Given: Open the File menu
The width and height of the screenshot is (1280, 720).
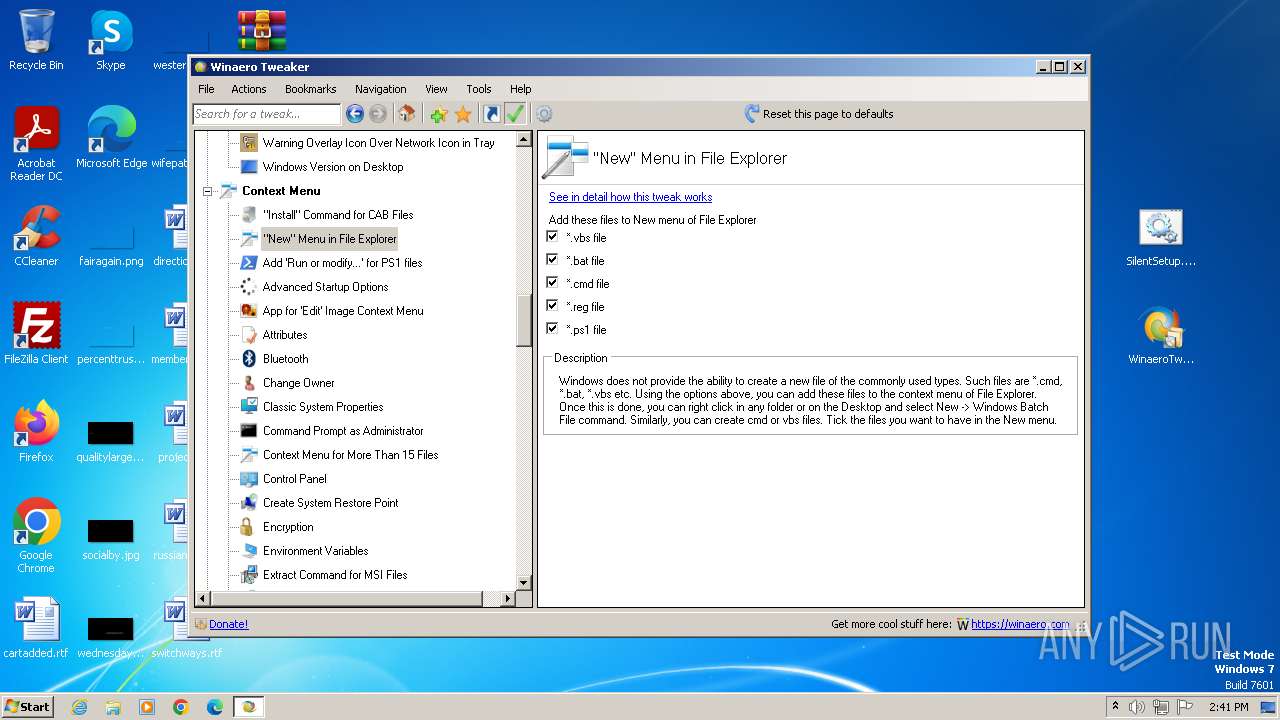Looking at the screenshot, I should click(x=206, y=89).
